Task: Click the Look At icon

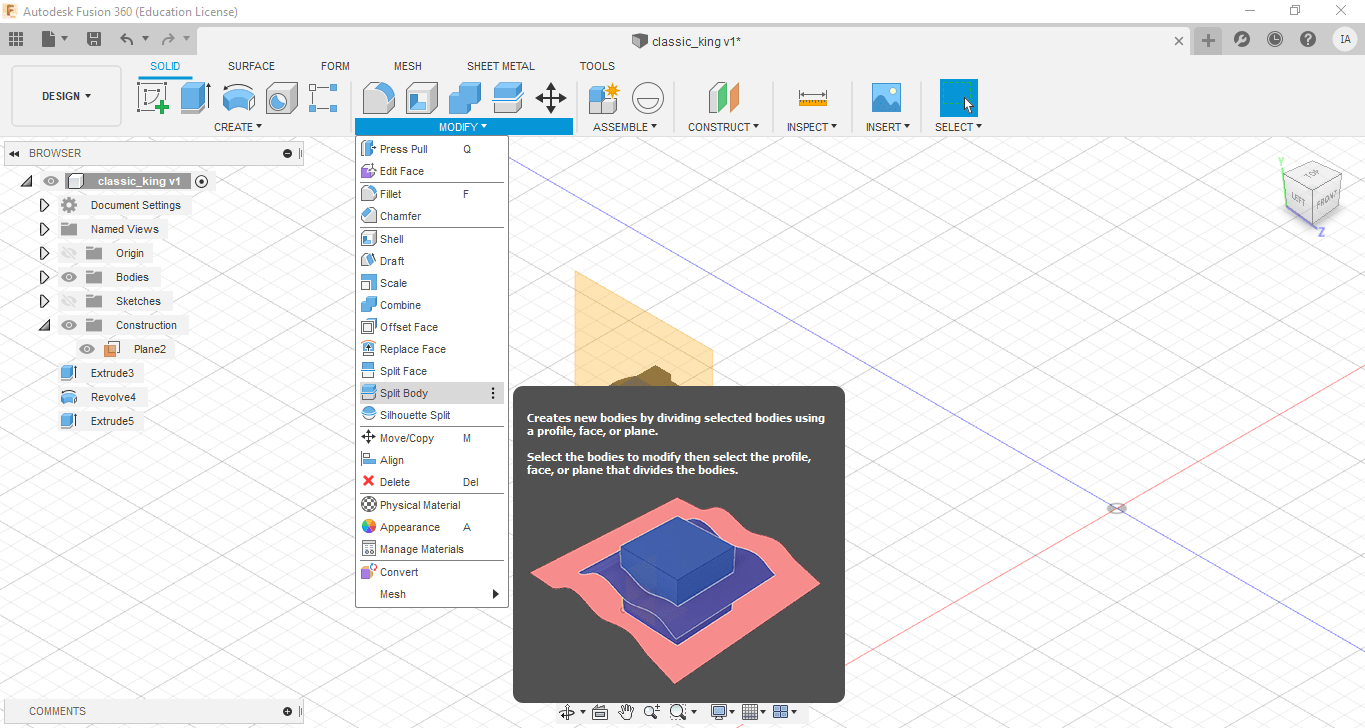Action: [600, 712]
